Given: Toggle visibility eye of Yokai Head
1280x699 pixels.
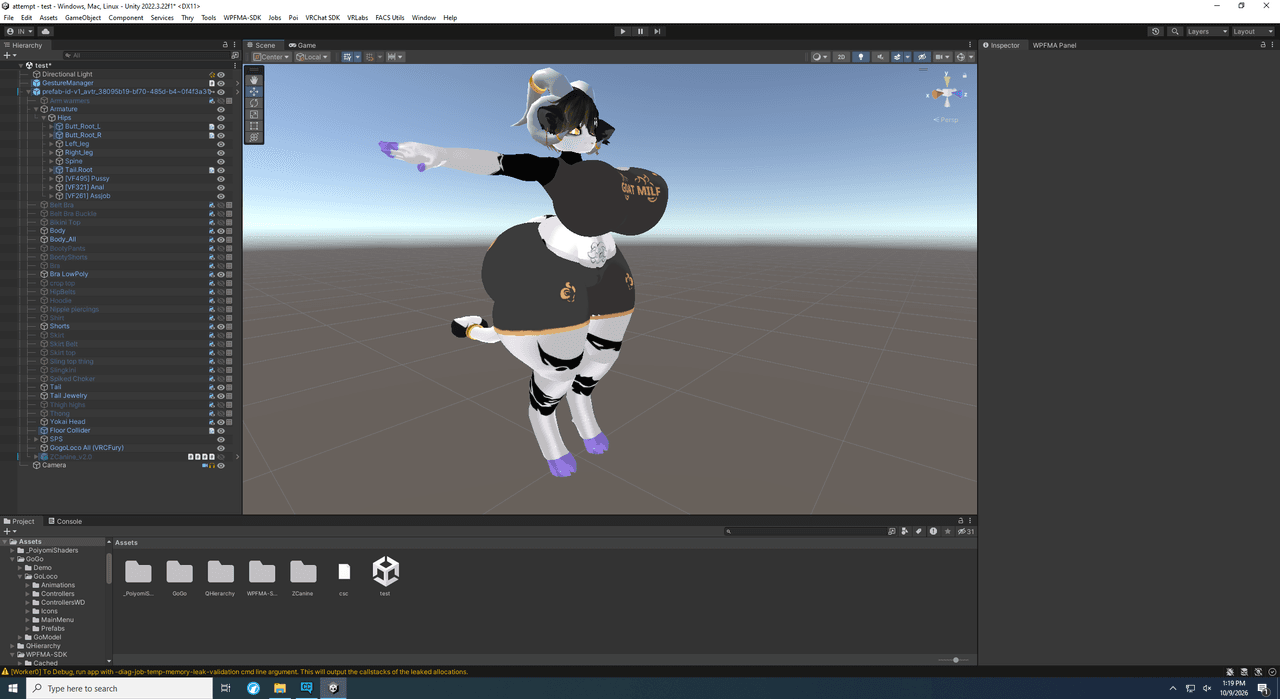Looking at the screenshot, I should [x=221, y=422].
